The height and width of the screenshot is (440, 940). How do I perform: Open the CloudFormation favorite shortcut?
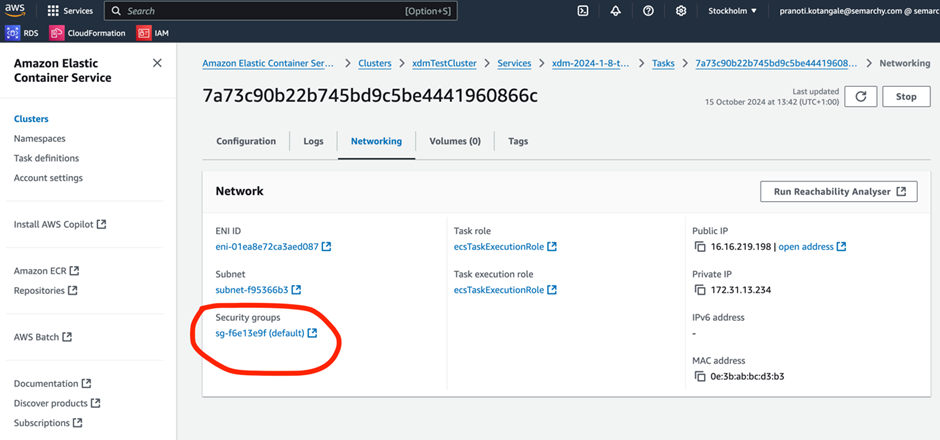[88, 33]
